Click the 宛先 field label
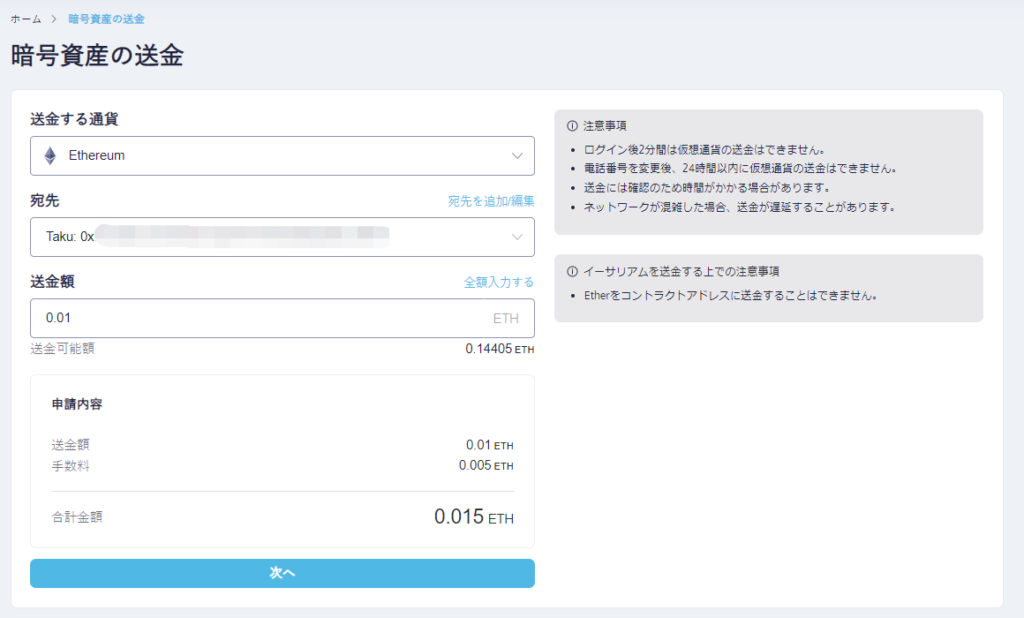The height and width of the screenshot is (618, 1024). pos(44,201)
